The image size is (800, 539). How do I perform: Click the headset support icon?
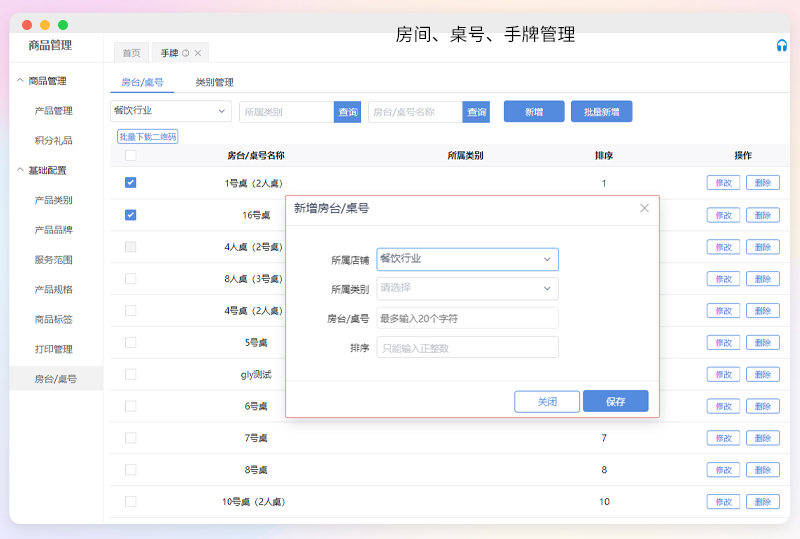pos(781,46)
